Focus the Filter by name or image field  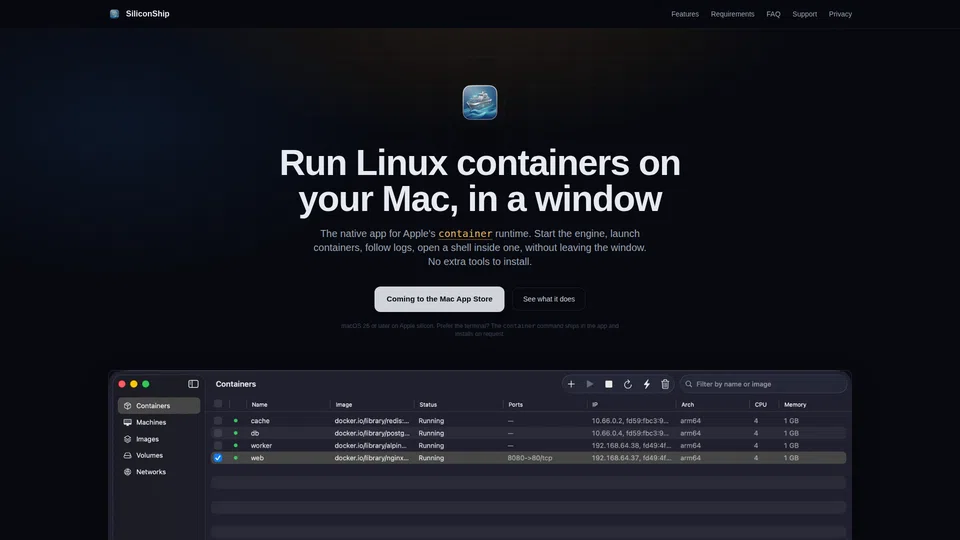(x=763, y=384)
